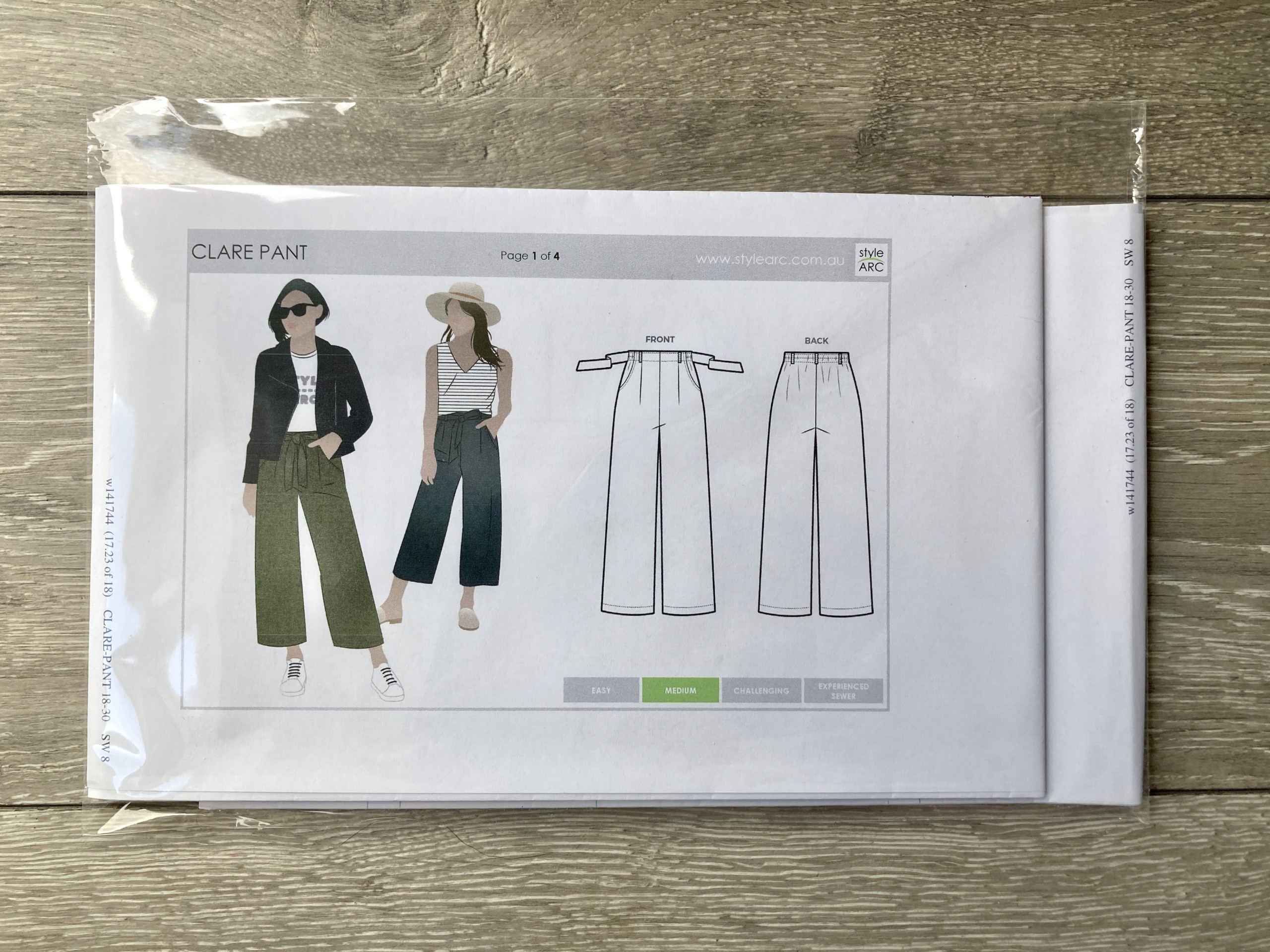Viewport: 1270px width, 952px height.
Task: Click the straw hat illustration
Action: tap(463, 299)
